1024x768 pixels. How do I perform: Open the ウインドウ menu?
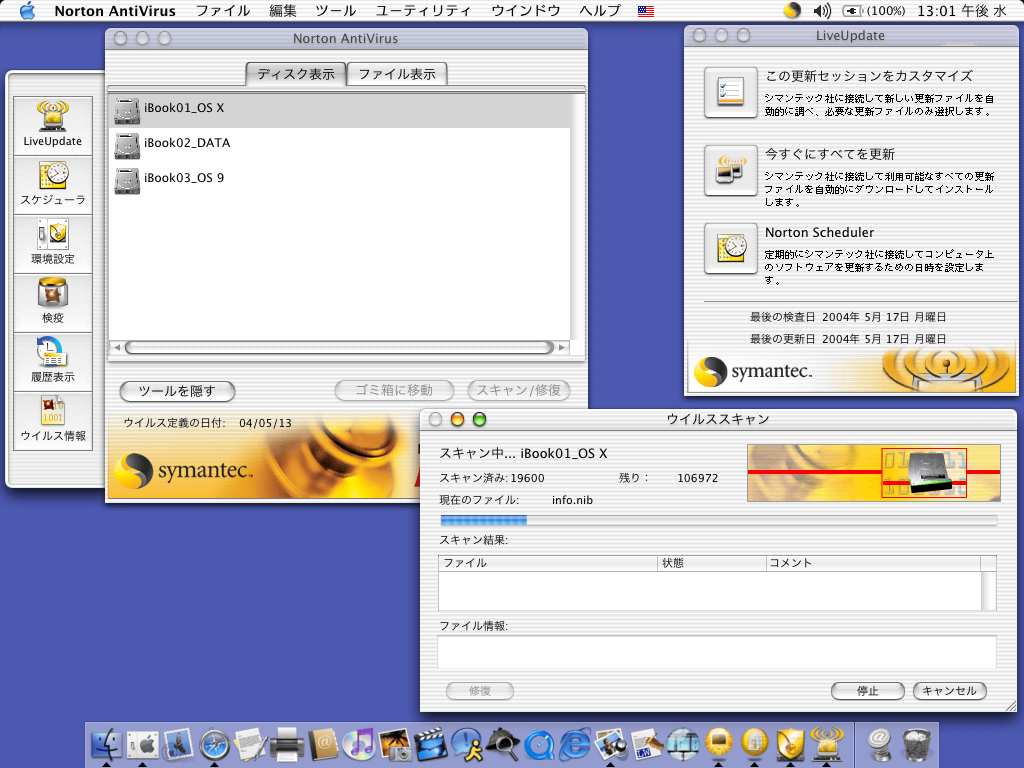point(526,11)
